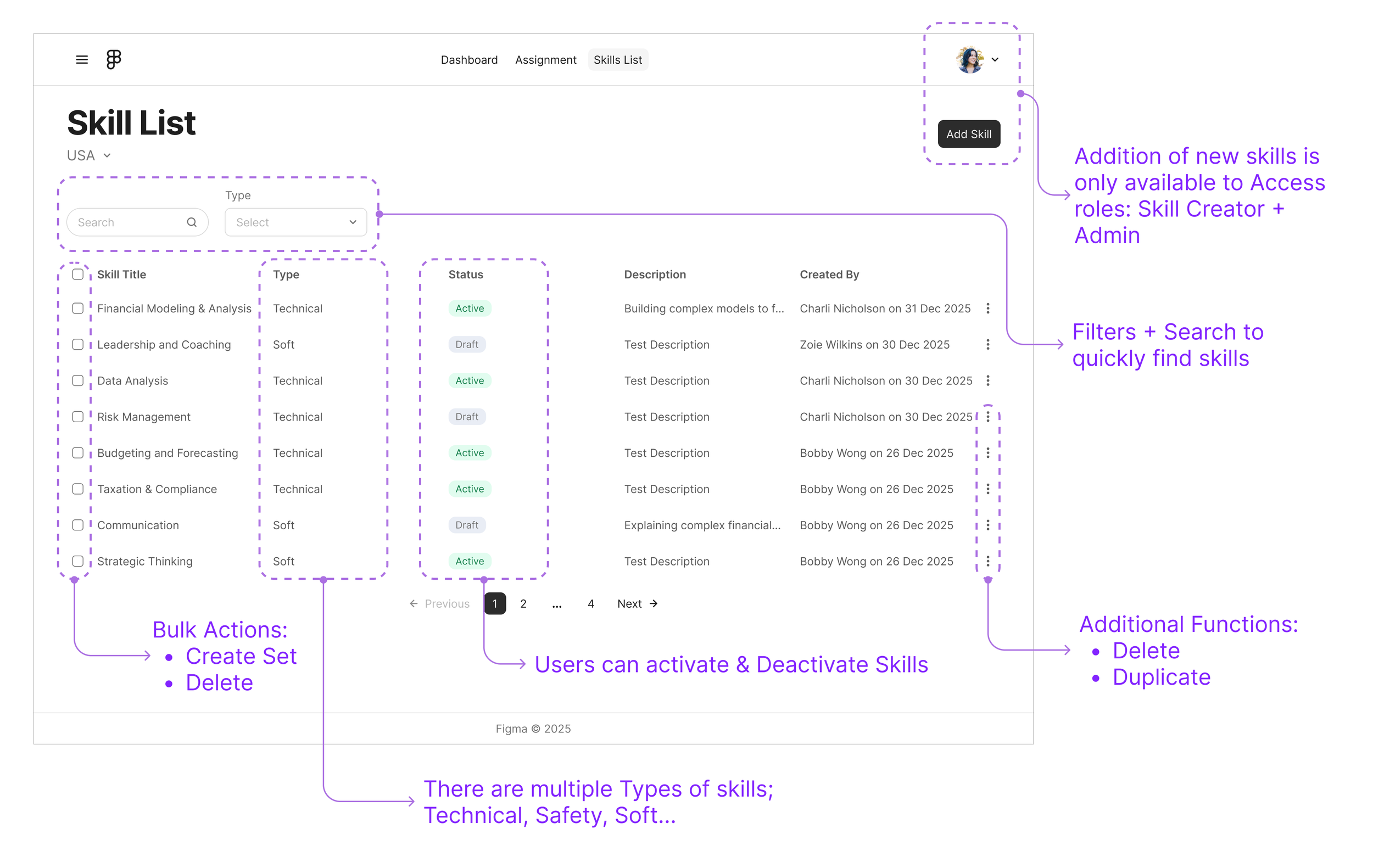Open the hamburger menu
This screenshot has height=868, width=1373.
click(81, 59)
